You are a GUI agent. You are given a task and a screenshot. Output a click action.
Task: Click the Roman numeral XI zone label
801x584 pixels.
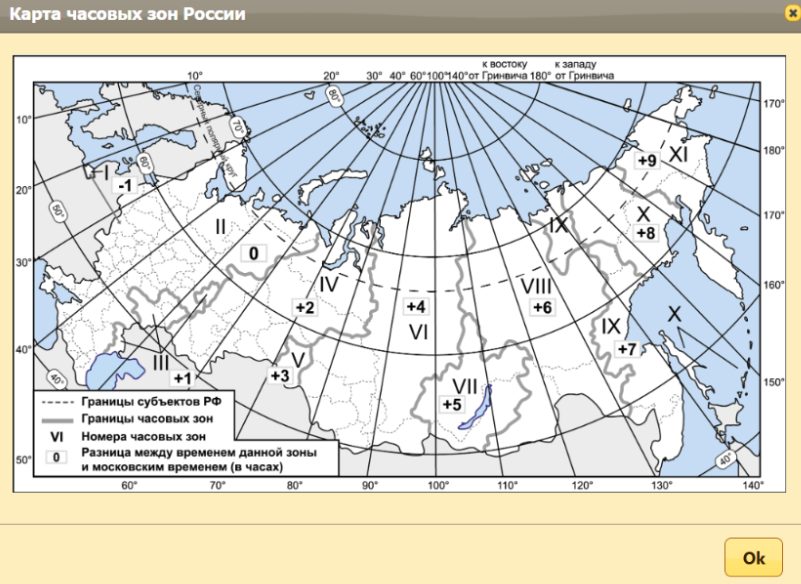[x=679, y=155]
